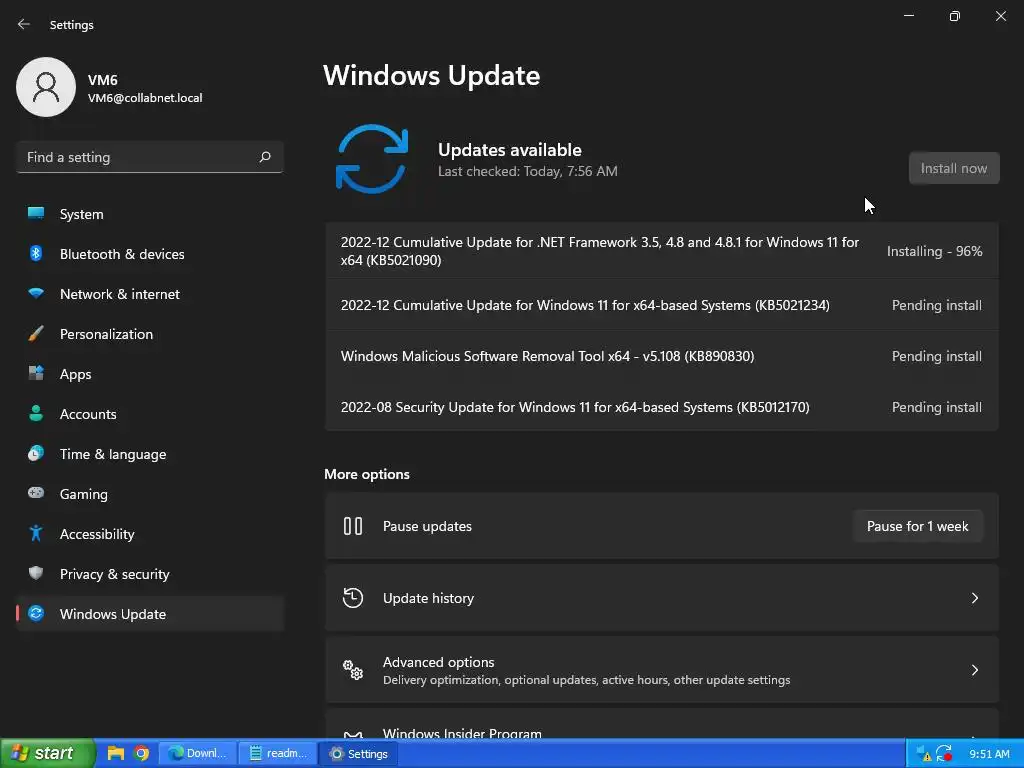Click the Advanced options gears icon
Image resolution: width=1024 pixels, height=768 pixels.
pyautogui.click(x=353, y=669)
